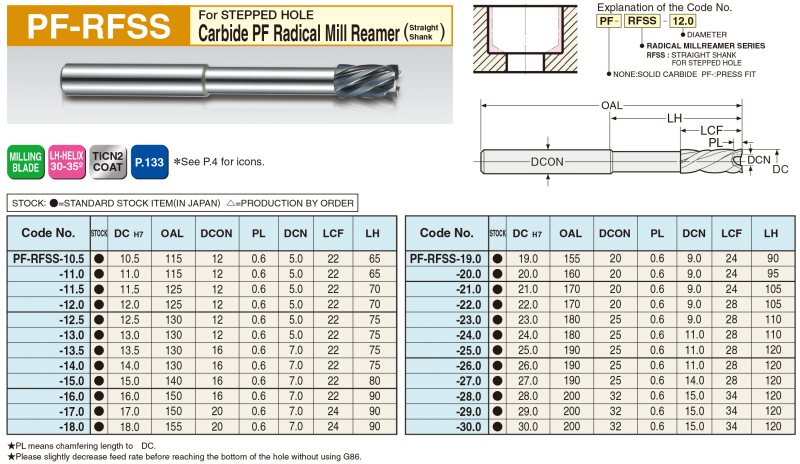Click the blue P.133 page icon
Viewport: 800px width, 464px height.
(x=147, y=161)
